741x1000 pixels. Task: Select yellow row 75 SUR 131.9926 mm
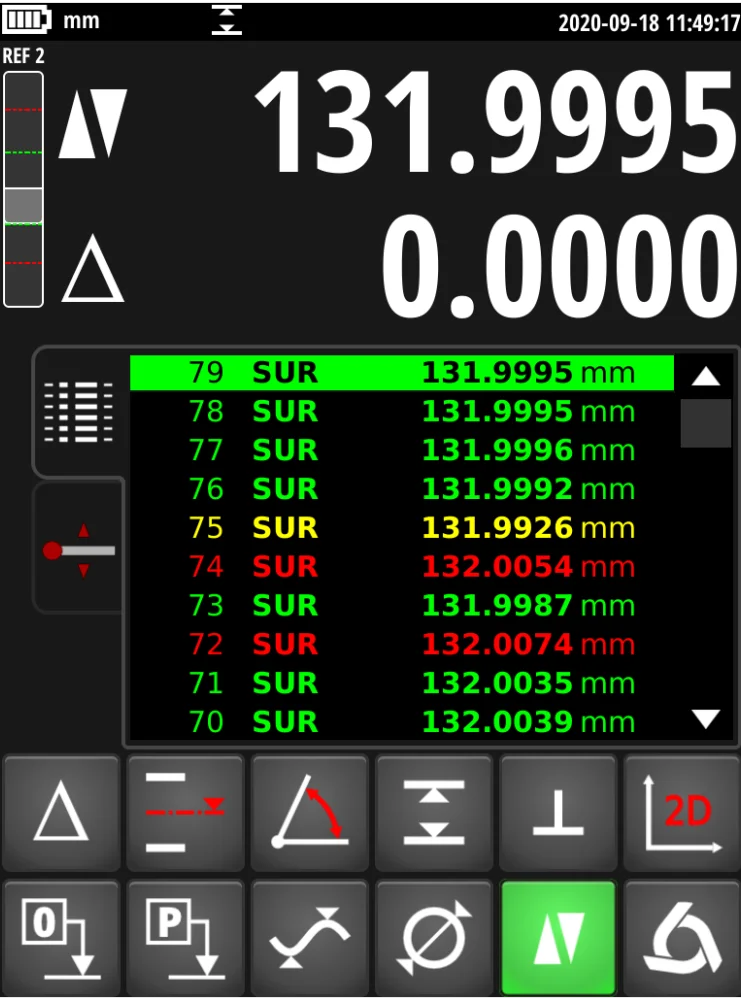pyautogui.click(x=402, y=528)
